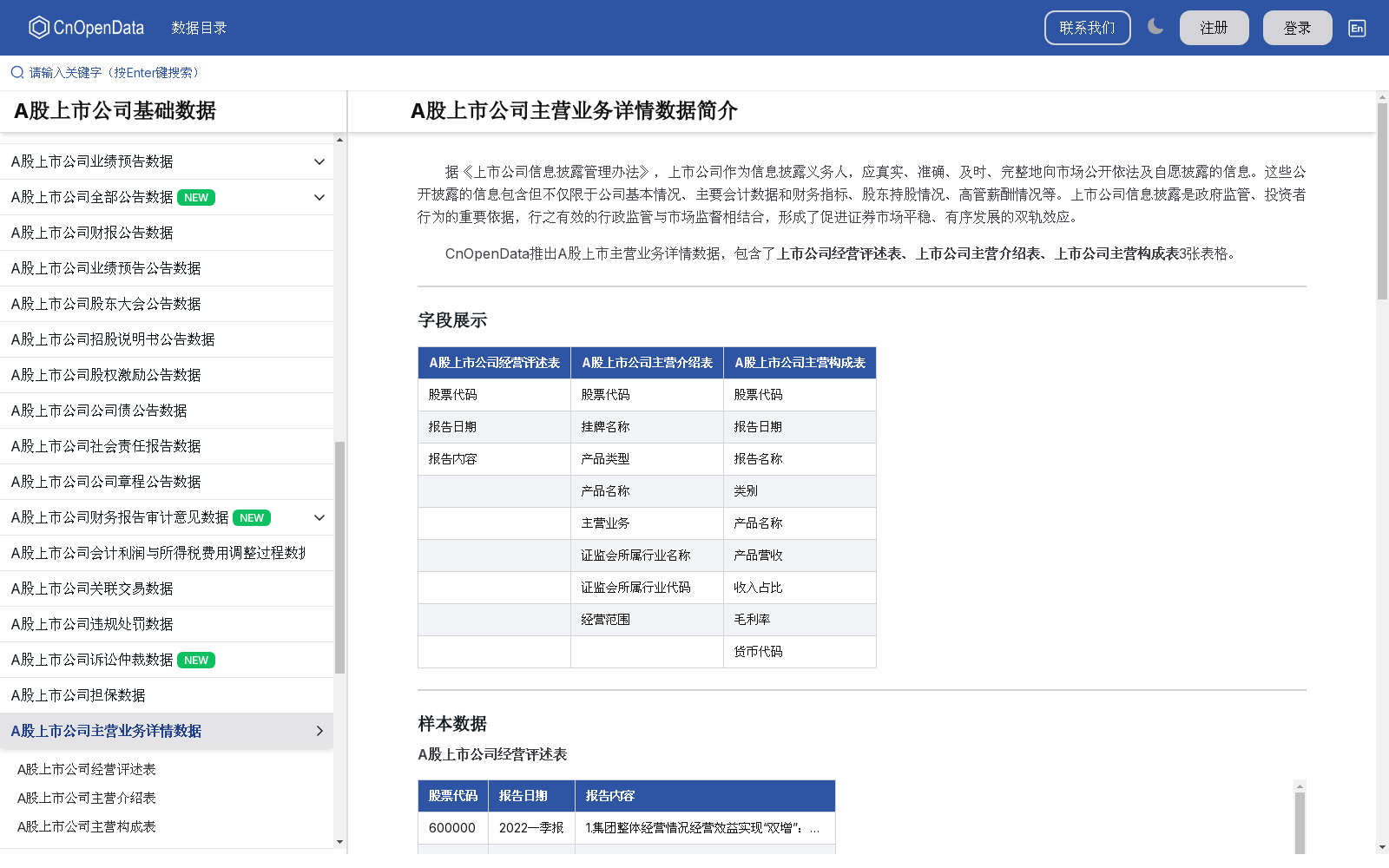Select A股上市公司担保数据 in the sidebar
Image resolution: width=1389 pixels, height=868 pixels.
[78, 695]
